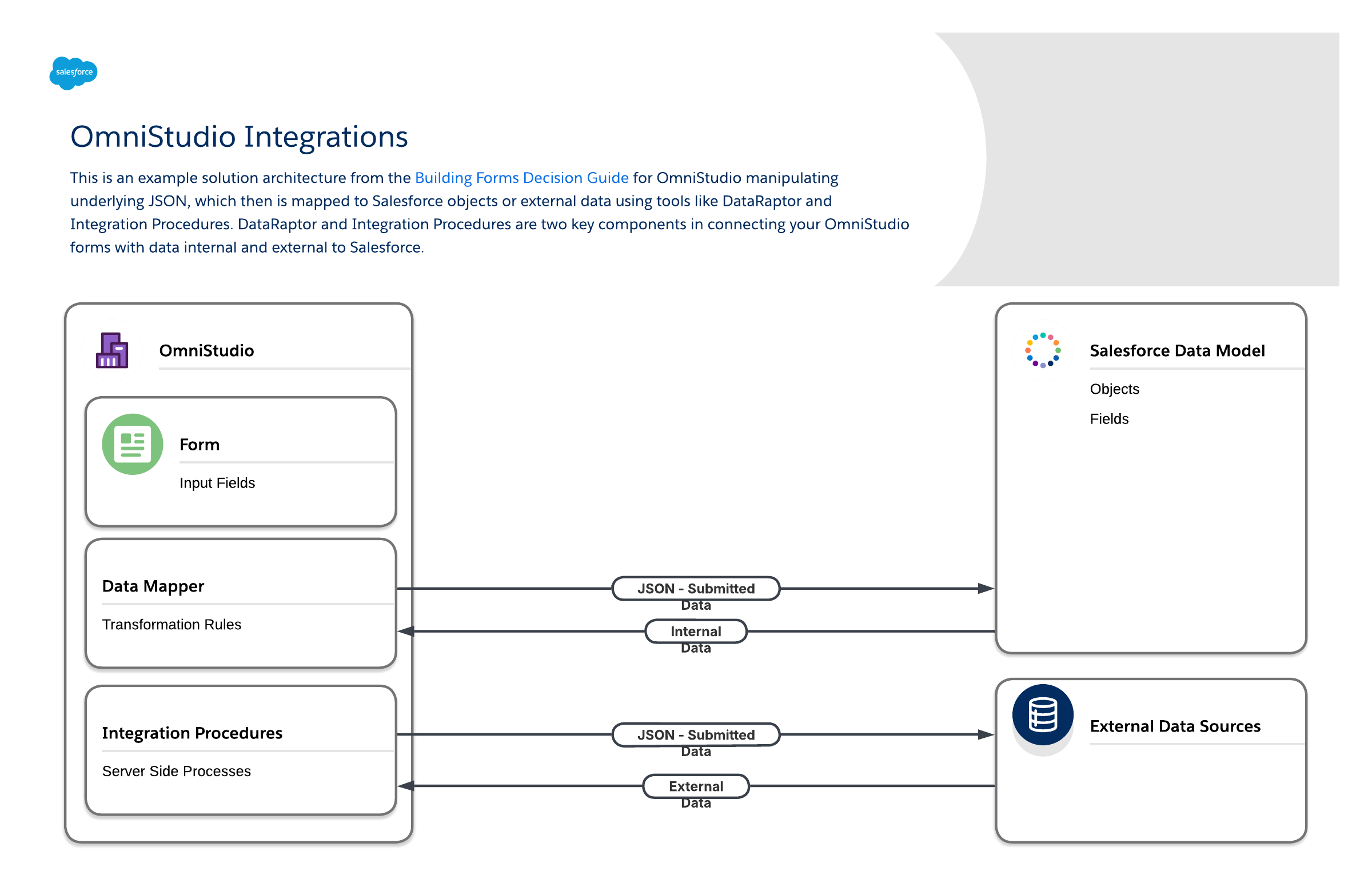Screen dimensions: 1372x875
Task: Click the External Data arrow label
Action: point(696,786)
